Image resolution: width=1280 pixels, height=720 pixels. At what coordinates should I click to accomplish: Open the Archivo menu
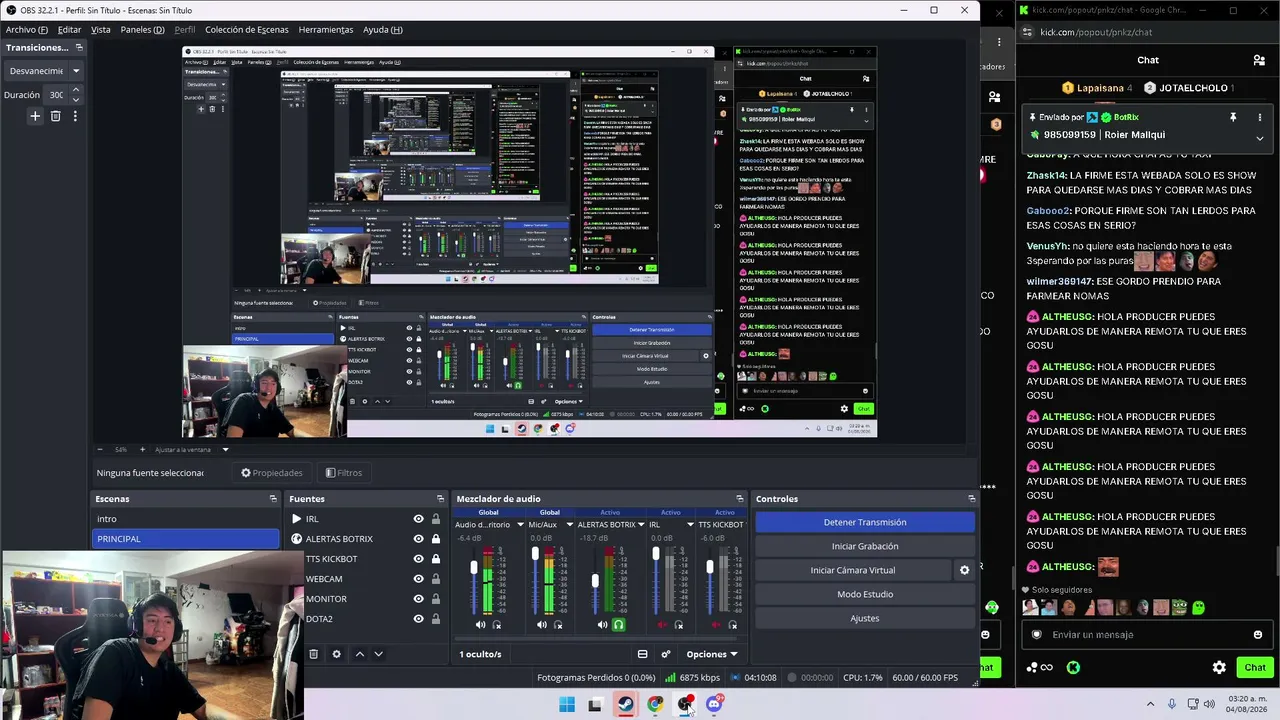(x=26, y=30)
